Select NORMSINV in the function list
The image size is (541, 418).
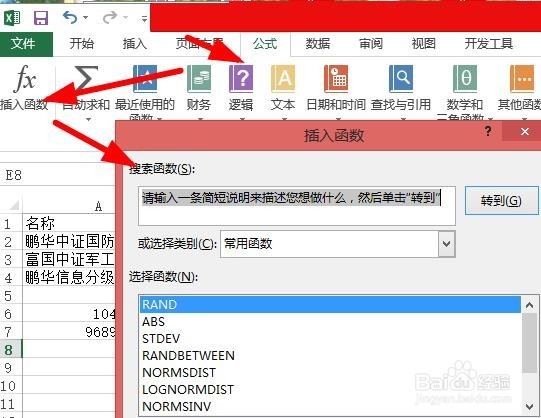330,406
